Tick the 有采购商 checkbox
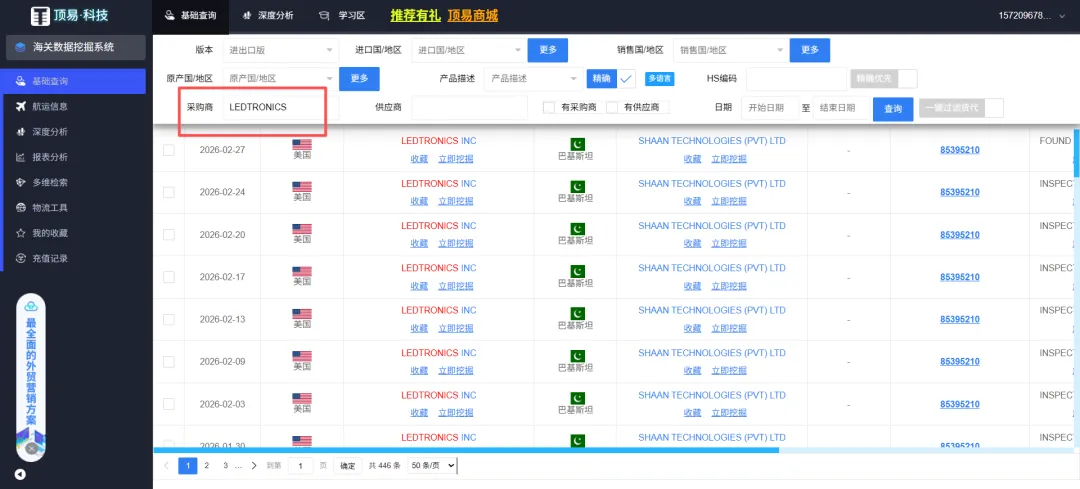The height and width of the screenshot is (489, 1080). (549, 107)
